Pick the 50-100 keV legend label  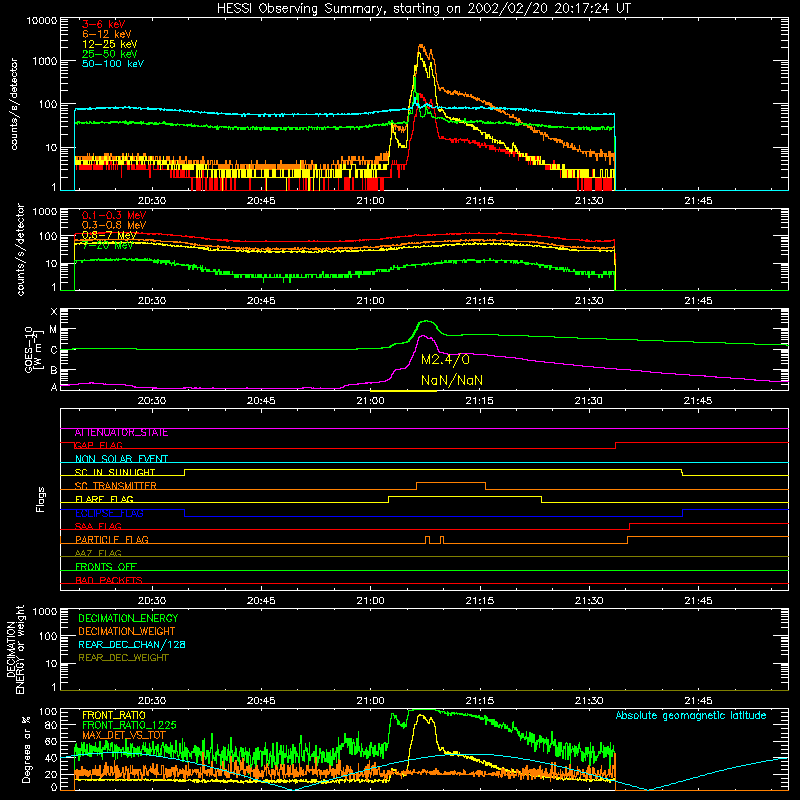pos(113,64)
